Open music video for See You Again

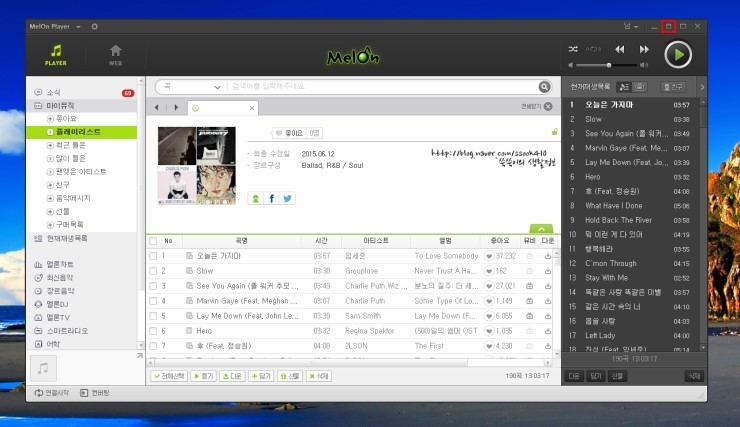pyautogui.click(x=530, y=286)
